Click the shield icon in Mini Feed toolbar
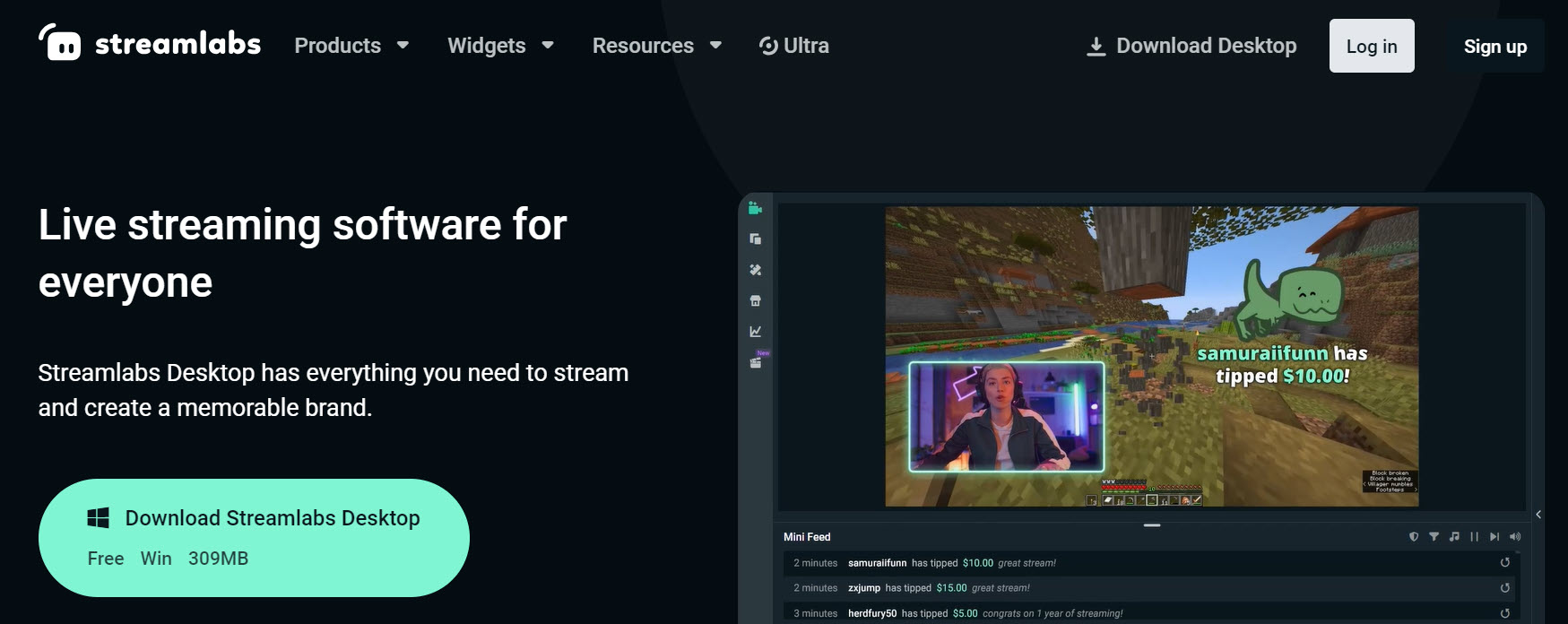The width and height of the screenshot is (1568, 624). pos(1414,537)
